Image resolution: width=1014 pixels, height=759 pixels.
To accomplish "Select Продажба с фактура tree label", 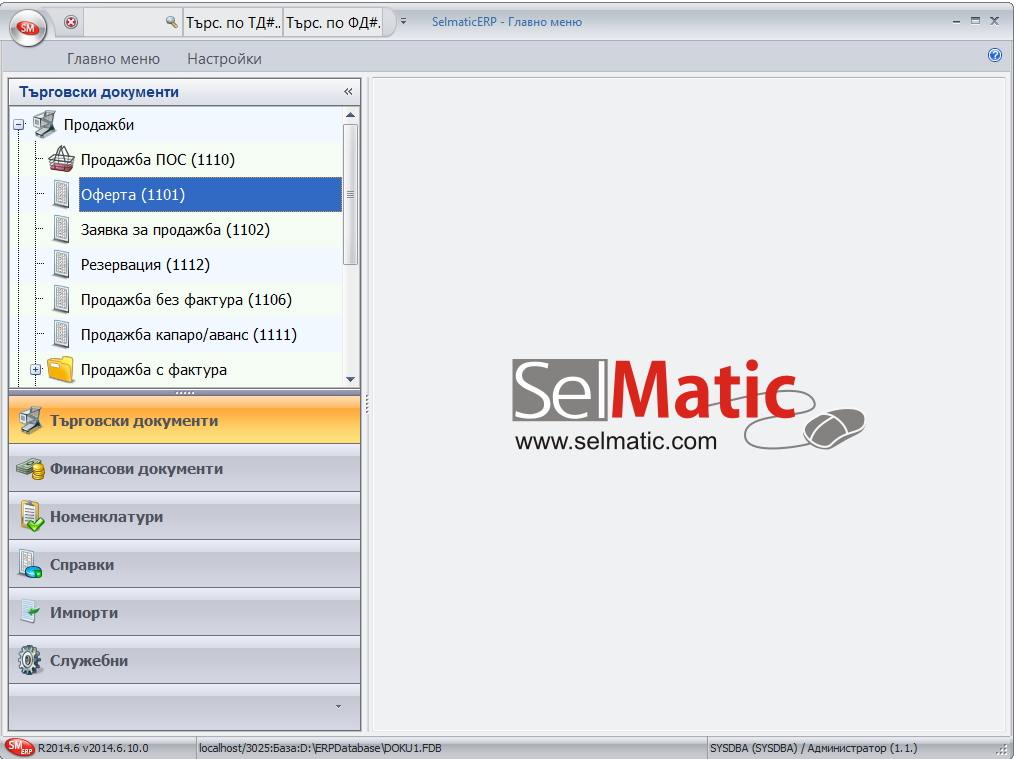I will pyautogui.click(x=153, y=369).
